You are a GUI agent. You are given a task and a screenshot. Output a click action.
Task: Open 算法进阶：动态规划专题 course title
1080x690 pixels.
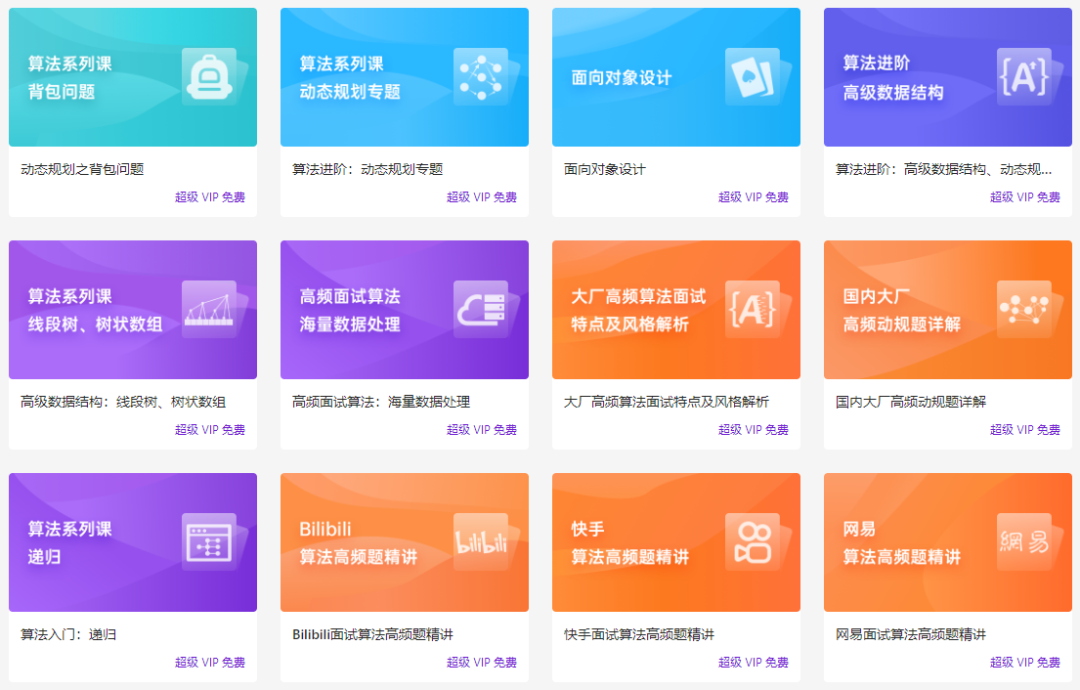[368, 169]
